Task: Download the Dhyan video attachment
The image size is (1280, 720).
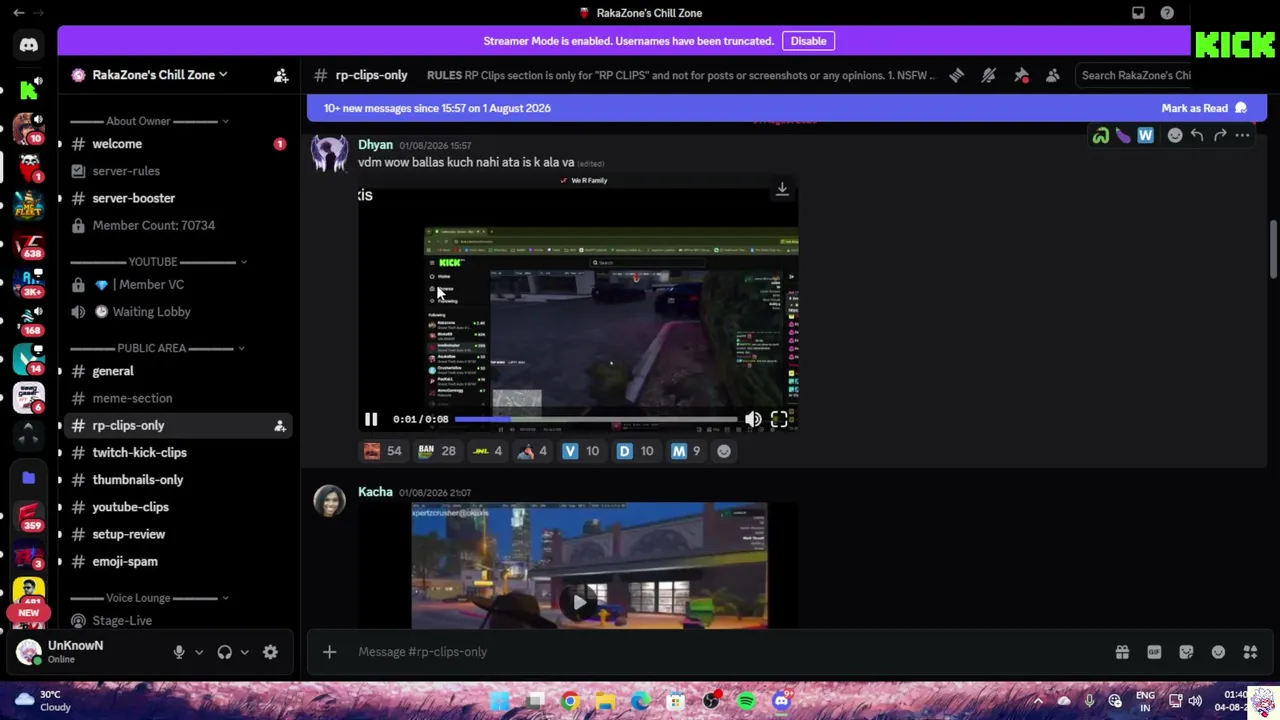Action: (782, 189)
